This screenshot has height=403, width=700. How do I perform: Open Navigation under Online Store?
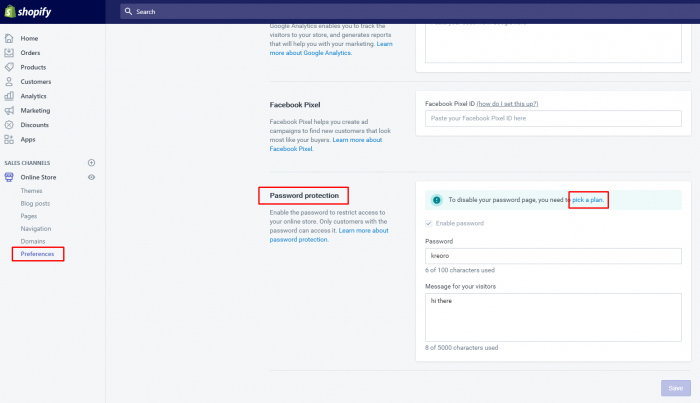[x=36, y=229]
